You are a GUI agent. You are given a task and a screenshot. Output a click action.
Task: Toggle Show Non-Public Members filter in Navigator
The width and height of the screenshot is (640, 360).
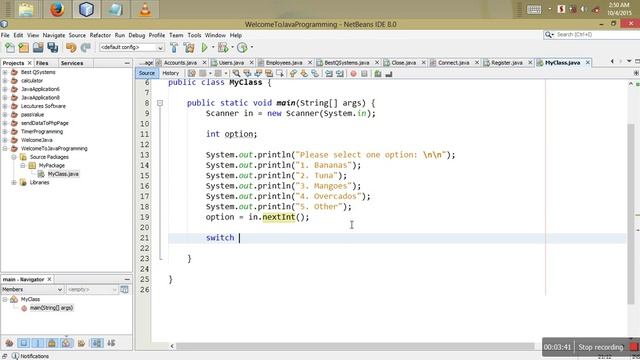[x=52, y=343]
